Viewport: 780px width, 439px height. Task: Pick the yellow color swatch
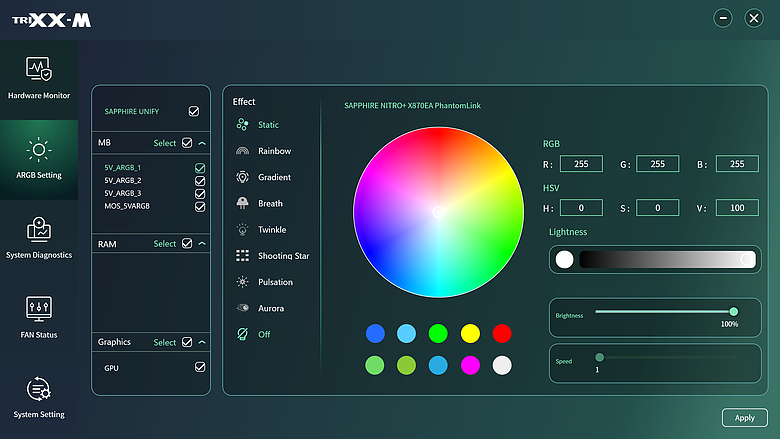pyautogui.click(x=470, y=334)
